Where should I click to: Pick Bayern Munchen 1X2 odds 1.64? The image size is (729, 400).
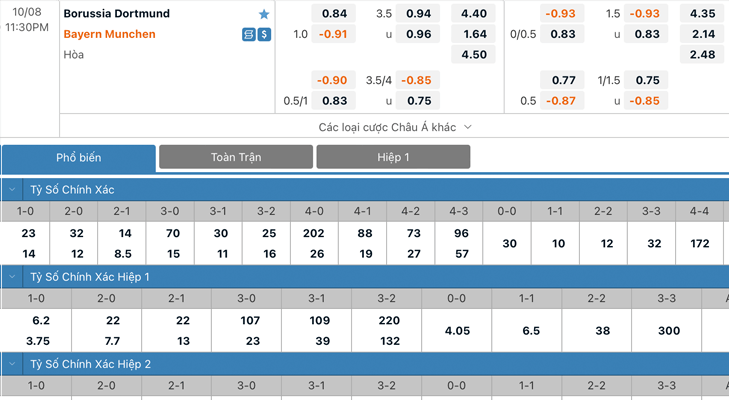pos(473,34)
